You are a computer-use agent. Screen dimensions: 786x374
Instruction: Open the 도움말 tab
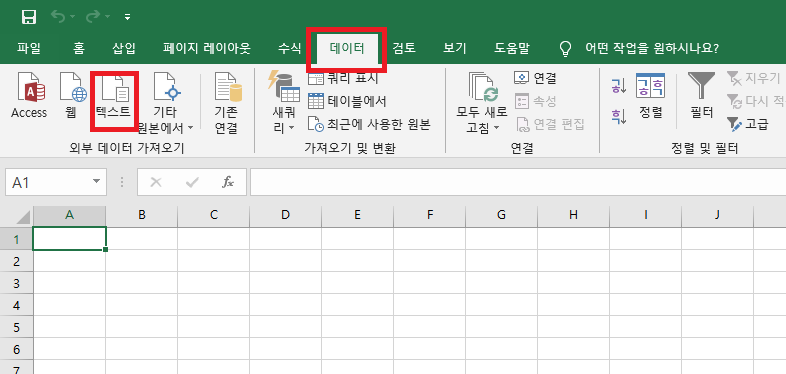coord(512,48)
